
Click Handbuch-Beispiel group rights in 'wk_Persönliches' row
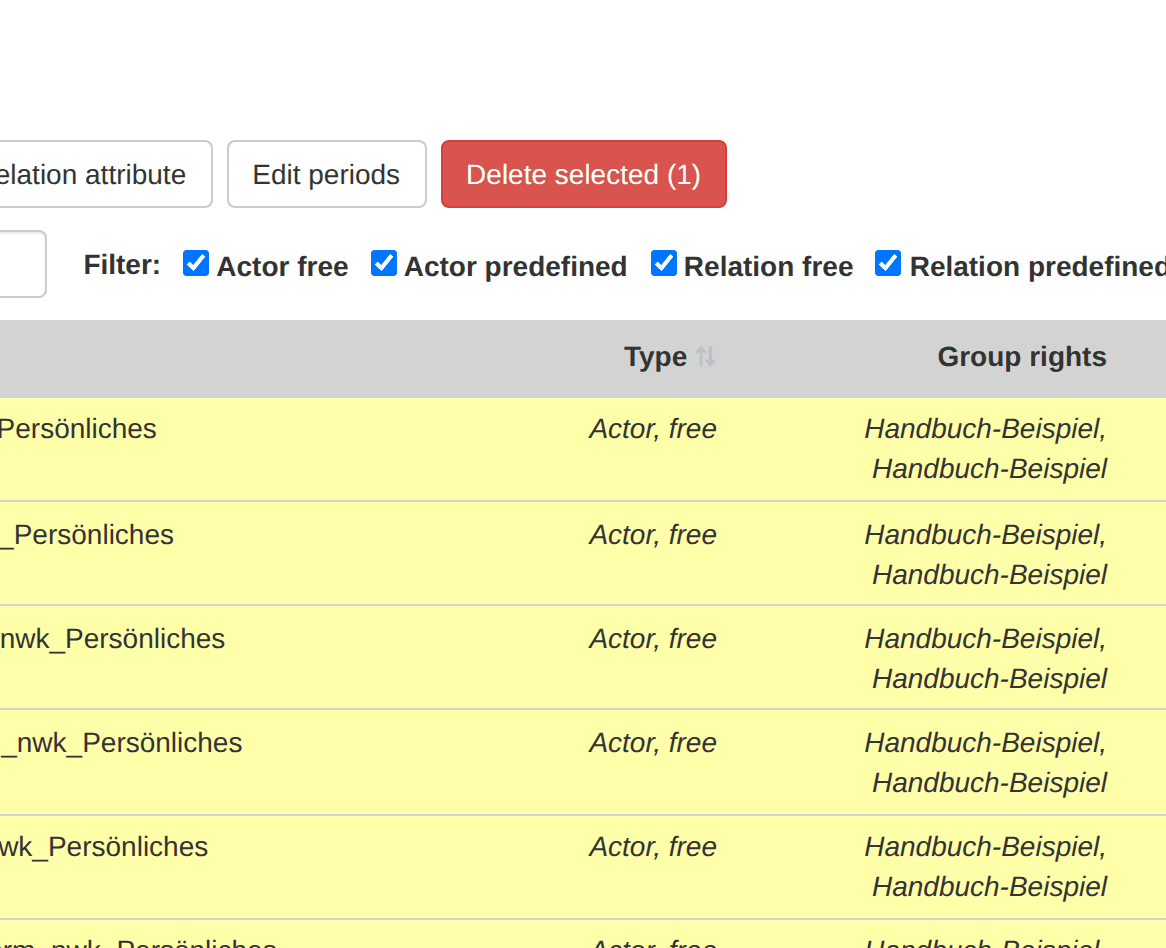point(985,867)
